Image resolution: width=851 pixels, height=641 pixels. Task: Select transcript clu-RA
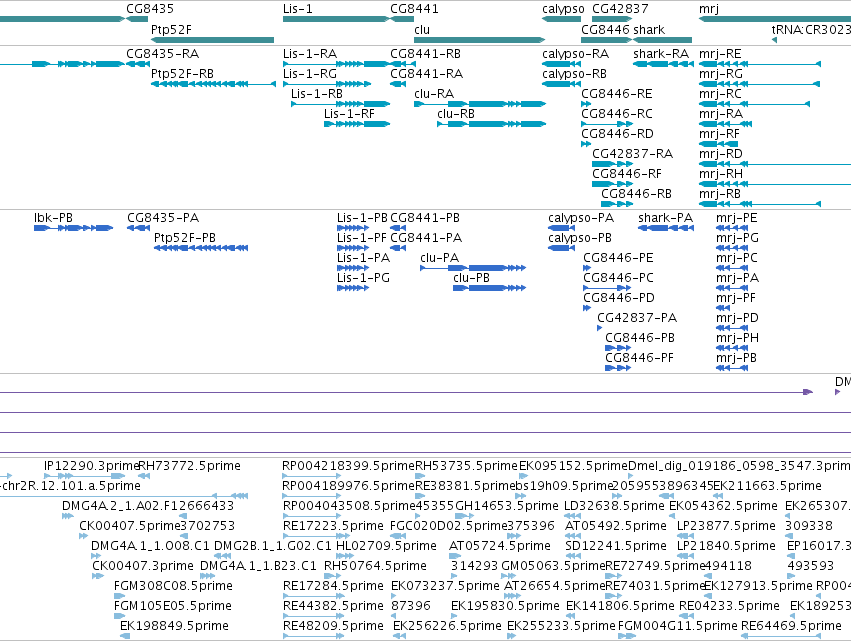434,93
